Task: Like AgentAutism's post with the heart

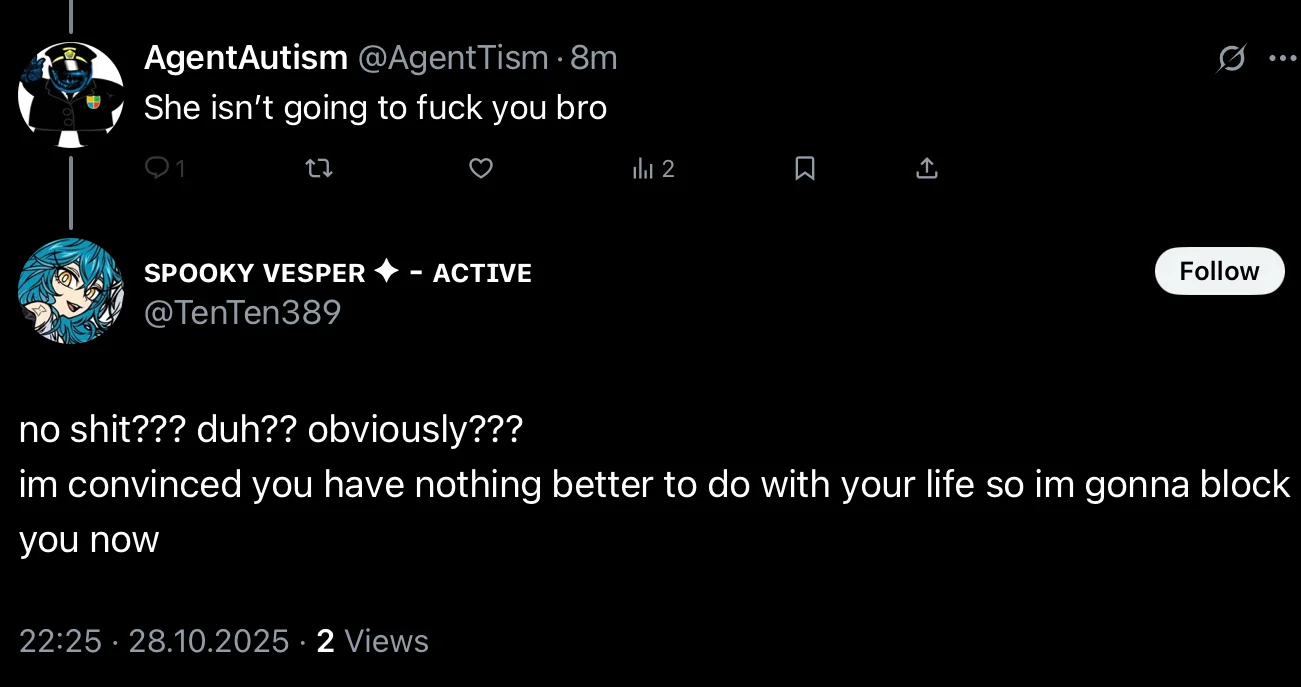Action: pos(481,169)
